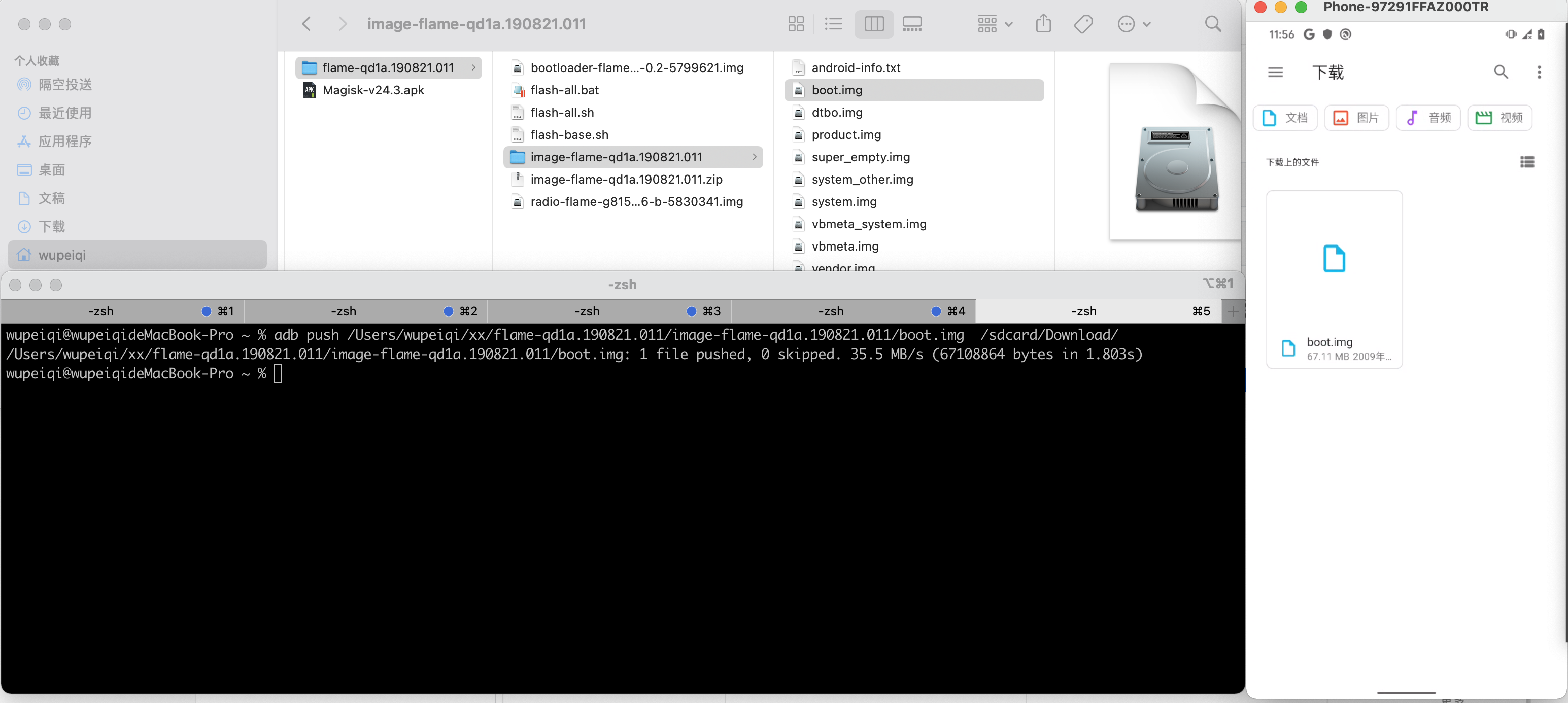Select boot.img in Finder column
The width and height of the screenshot is (1568, 703).
914,90
